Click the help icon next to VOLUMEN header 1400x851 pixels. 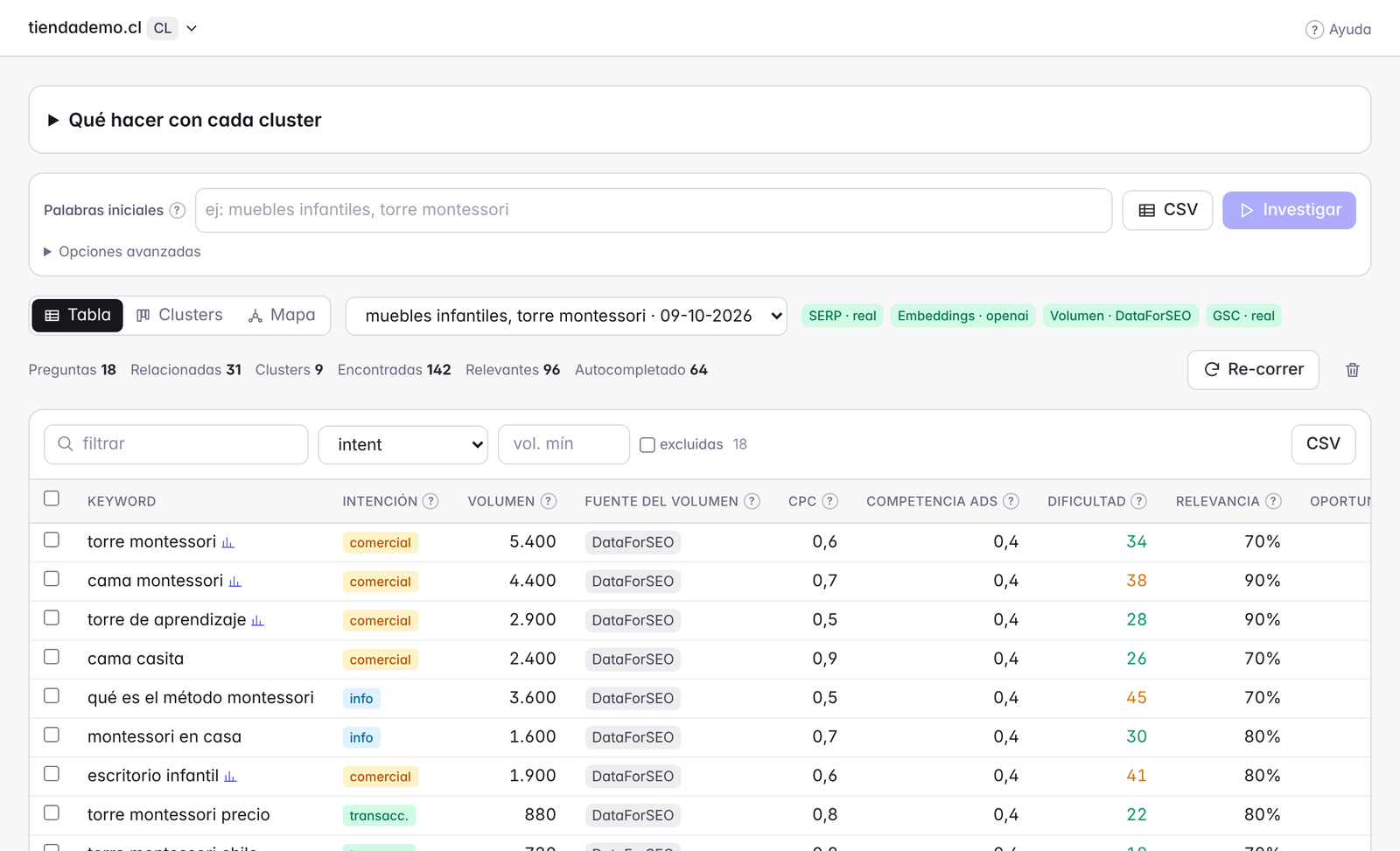[x=549, y=501]
